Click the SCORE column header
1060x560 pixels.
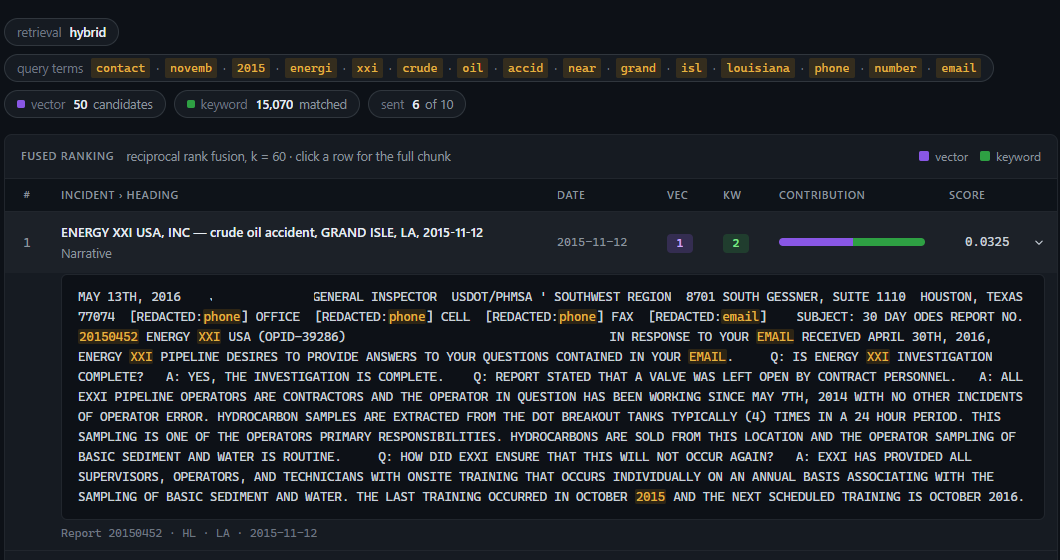pyautogui.click(x=967, y=195)
